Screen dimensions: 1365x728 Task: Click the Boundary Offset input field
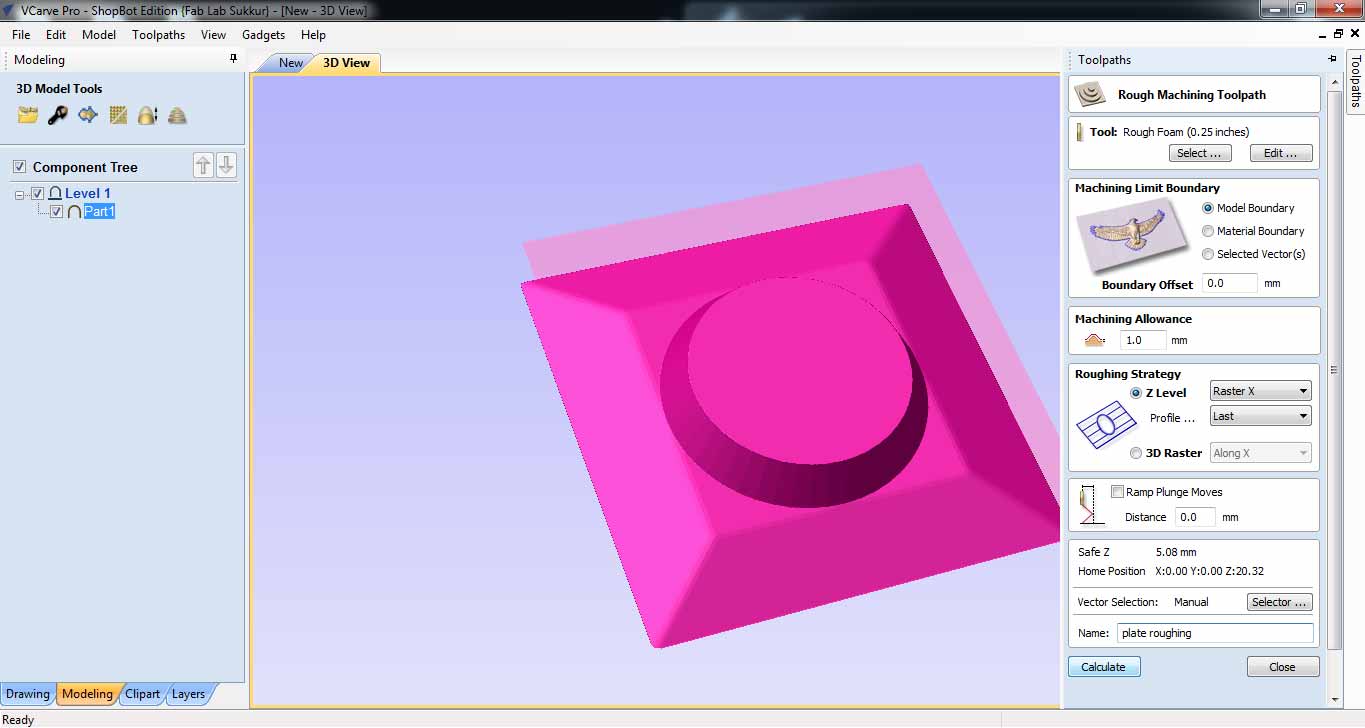point(1229,283)
